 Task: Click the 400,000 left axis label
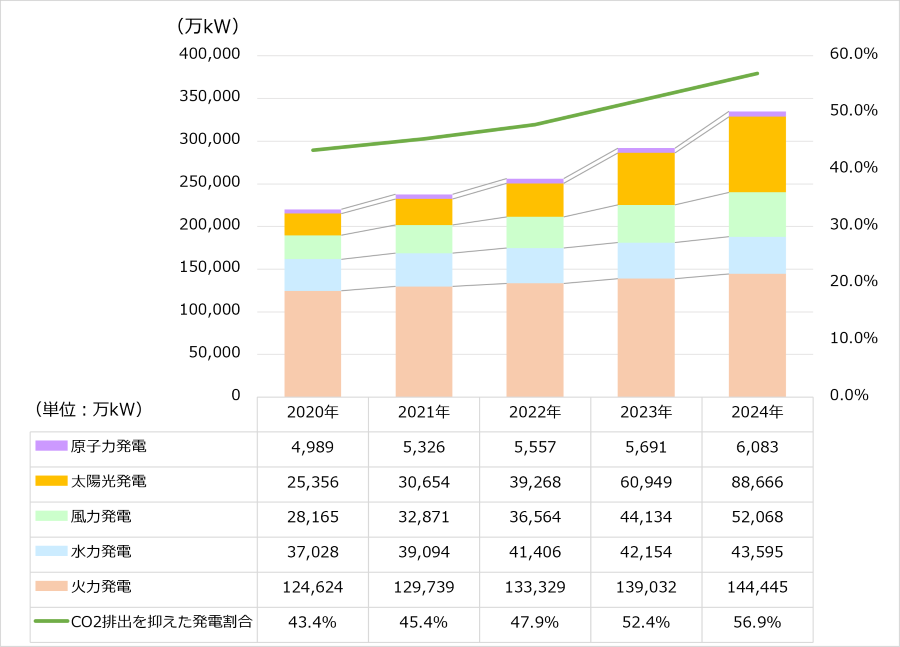point(209,54)
